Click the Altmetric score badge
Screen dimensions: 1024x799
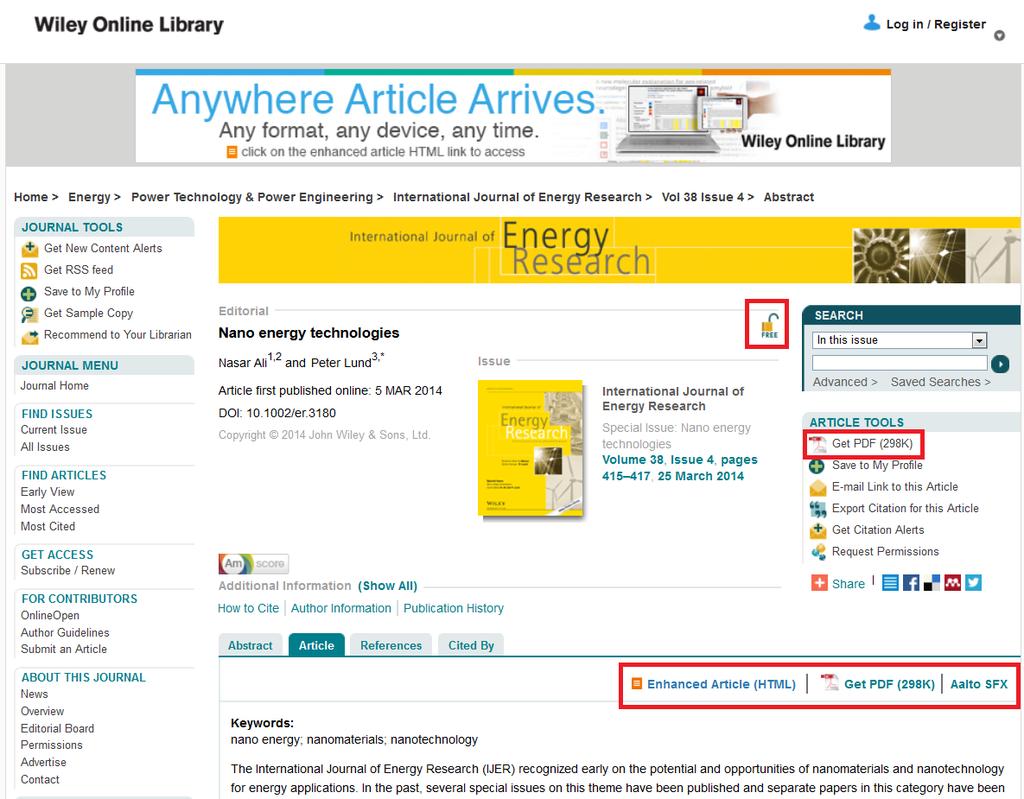tap(253, 563)
